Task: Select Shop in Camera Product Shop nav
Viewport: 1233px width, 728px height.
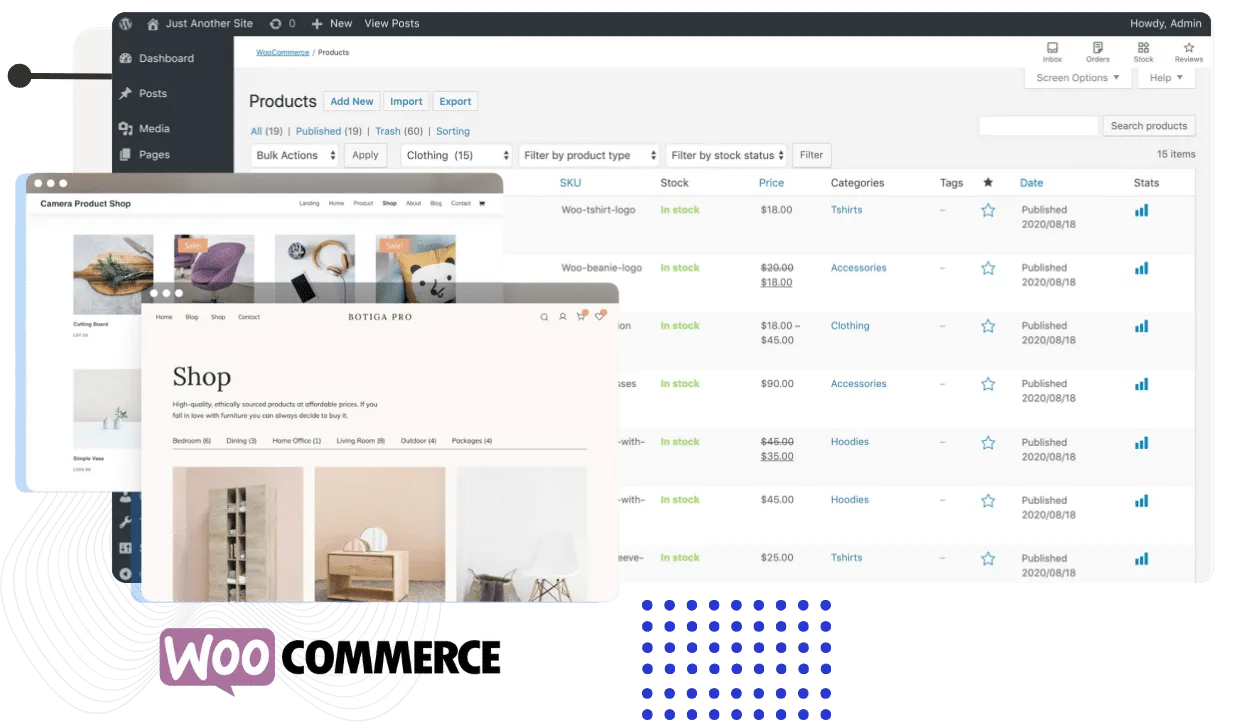Action: pos(389,203)
